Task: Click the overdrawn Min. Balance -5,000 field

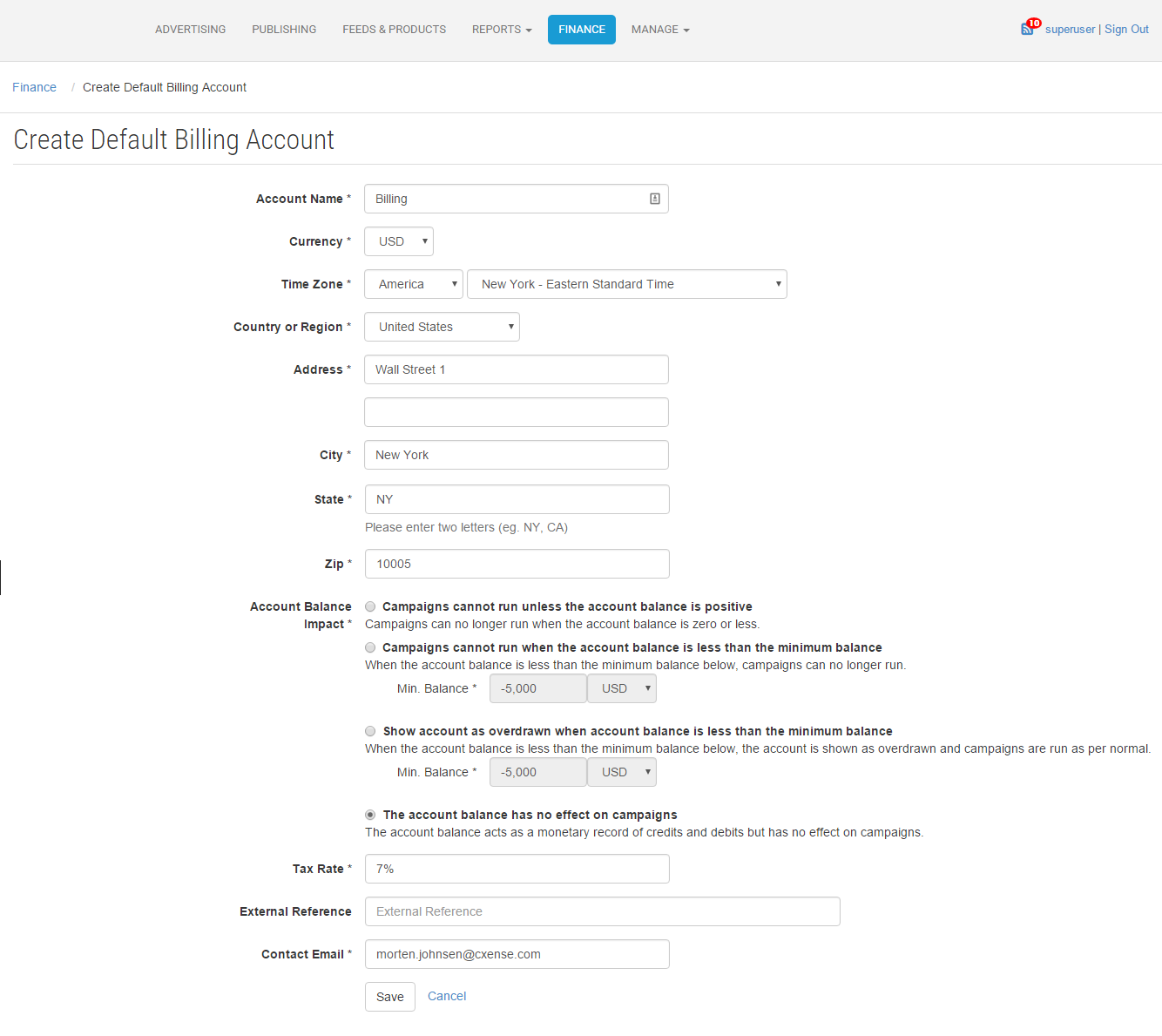Action: coord(538,772)
